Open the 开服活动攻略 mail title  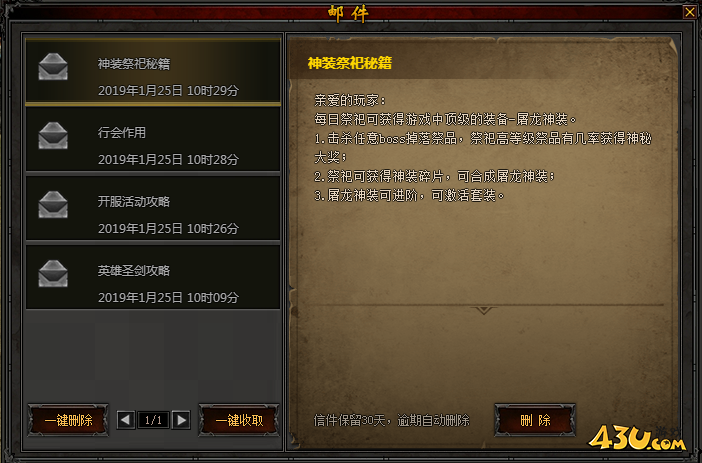coord(134,201)
